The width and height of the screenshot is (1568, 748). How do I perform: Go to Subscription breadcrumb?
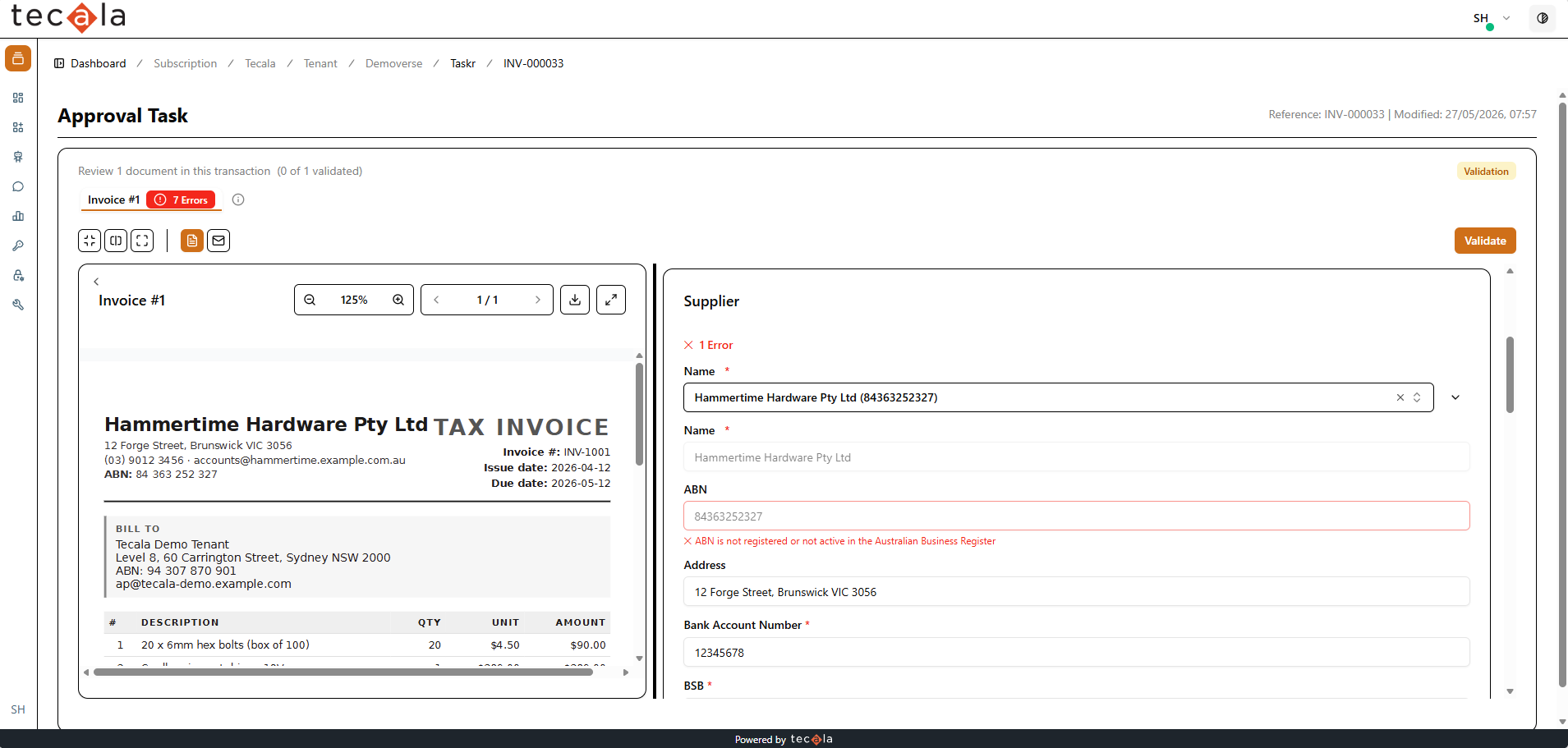(186, 63)
